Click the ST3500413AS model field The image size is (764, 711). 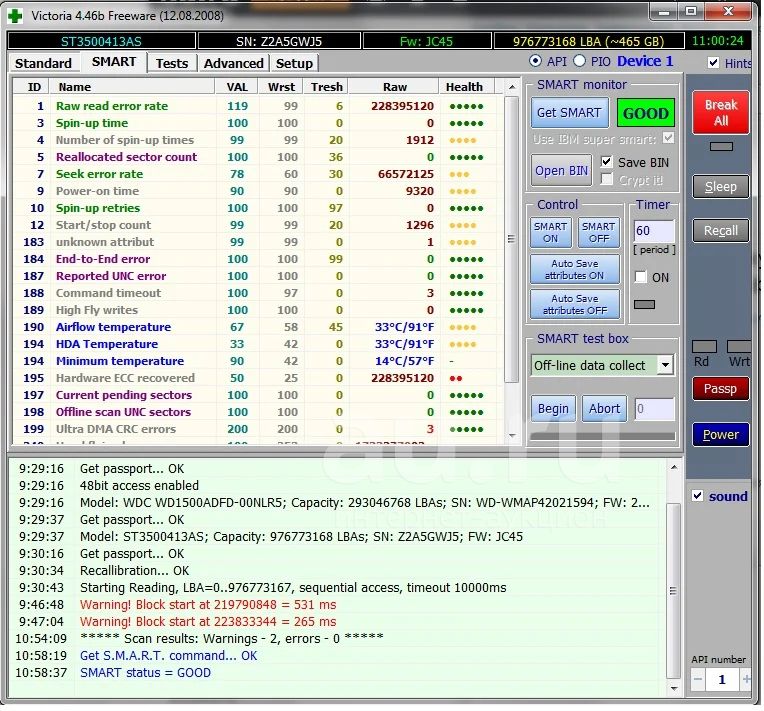101,41
